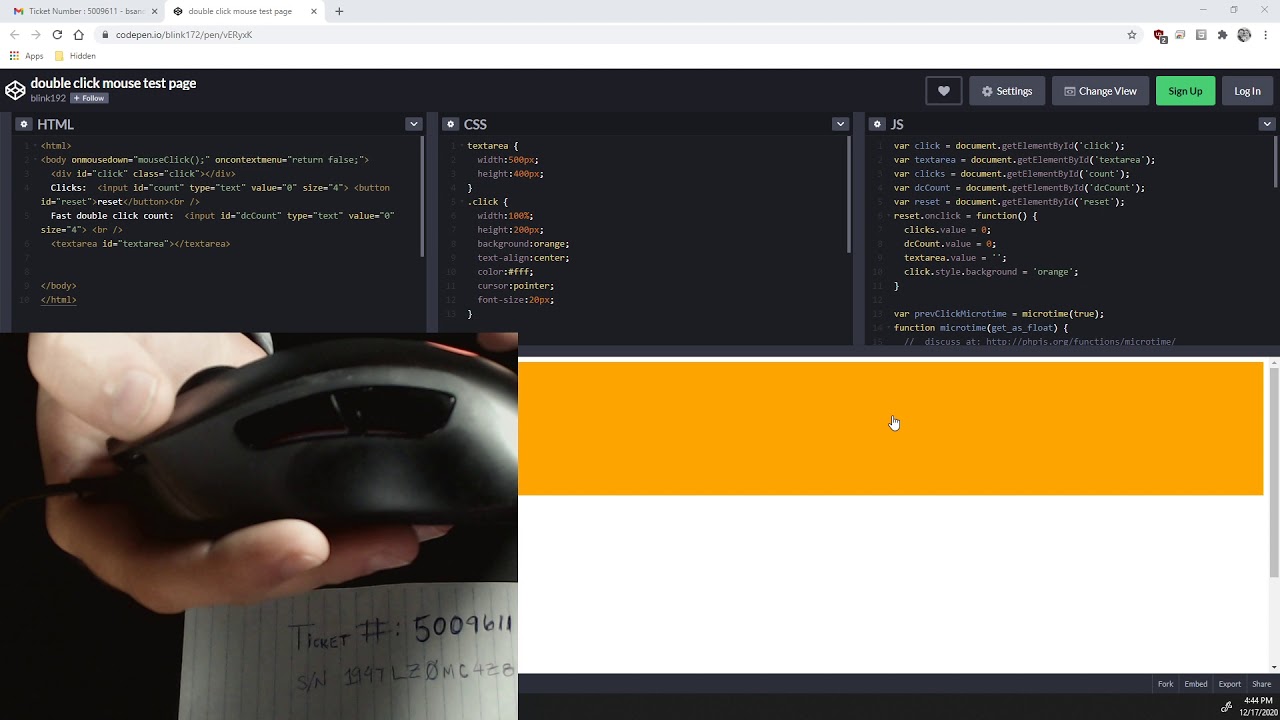Expand the JS panel dropdown
The image size is (1280, 720).
pyautogui.click(x=1267, y=124)
